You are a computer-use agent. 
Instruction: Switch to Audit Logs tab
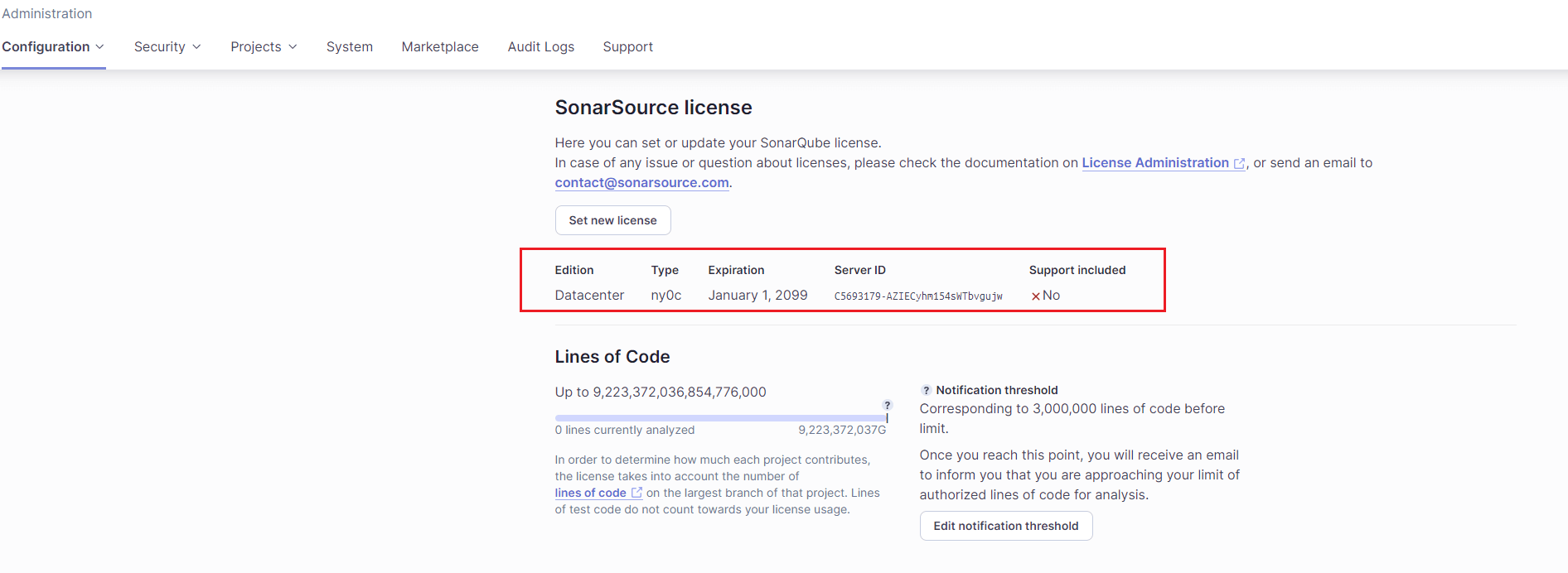pyautogui.click(x=541, y=46)
